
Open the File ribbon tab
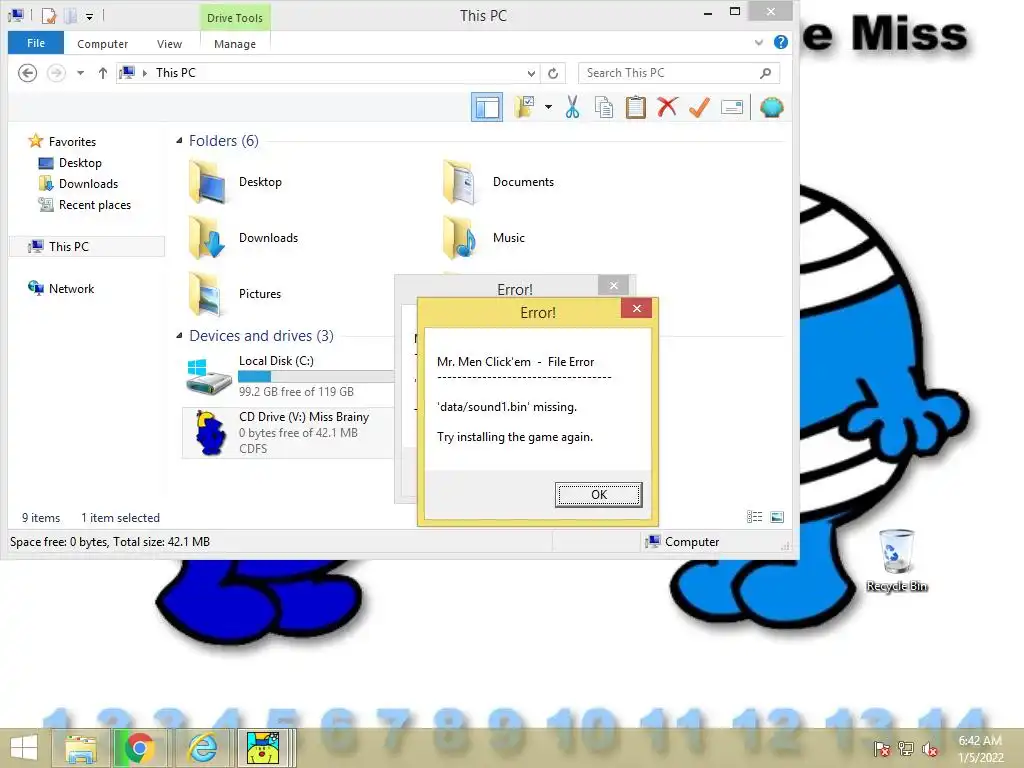click(36, 43)
